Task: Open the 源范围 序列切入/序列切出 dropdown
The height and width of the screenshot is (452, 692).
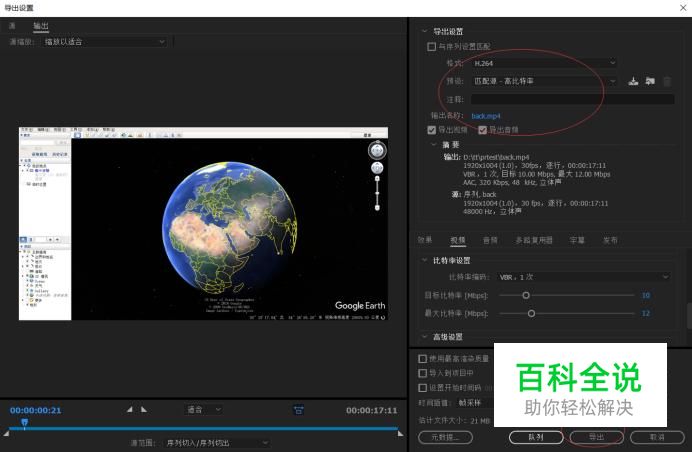Action: 216,443
